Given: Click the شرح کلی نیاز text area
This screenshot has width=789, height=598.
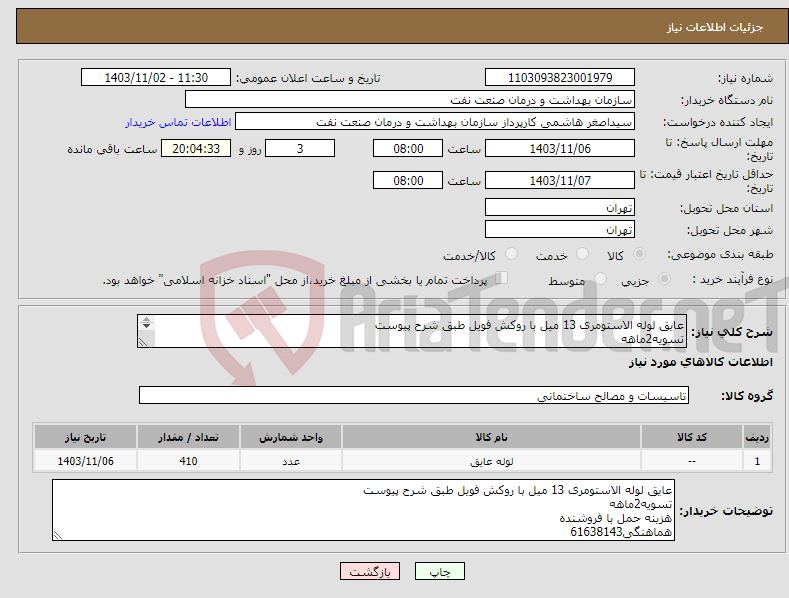Looking at the screenshot, I should point(412,331).
